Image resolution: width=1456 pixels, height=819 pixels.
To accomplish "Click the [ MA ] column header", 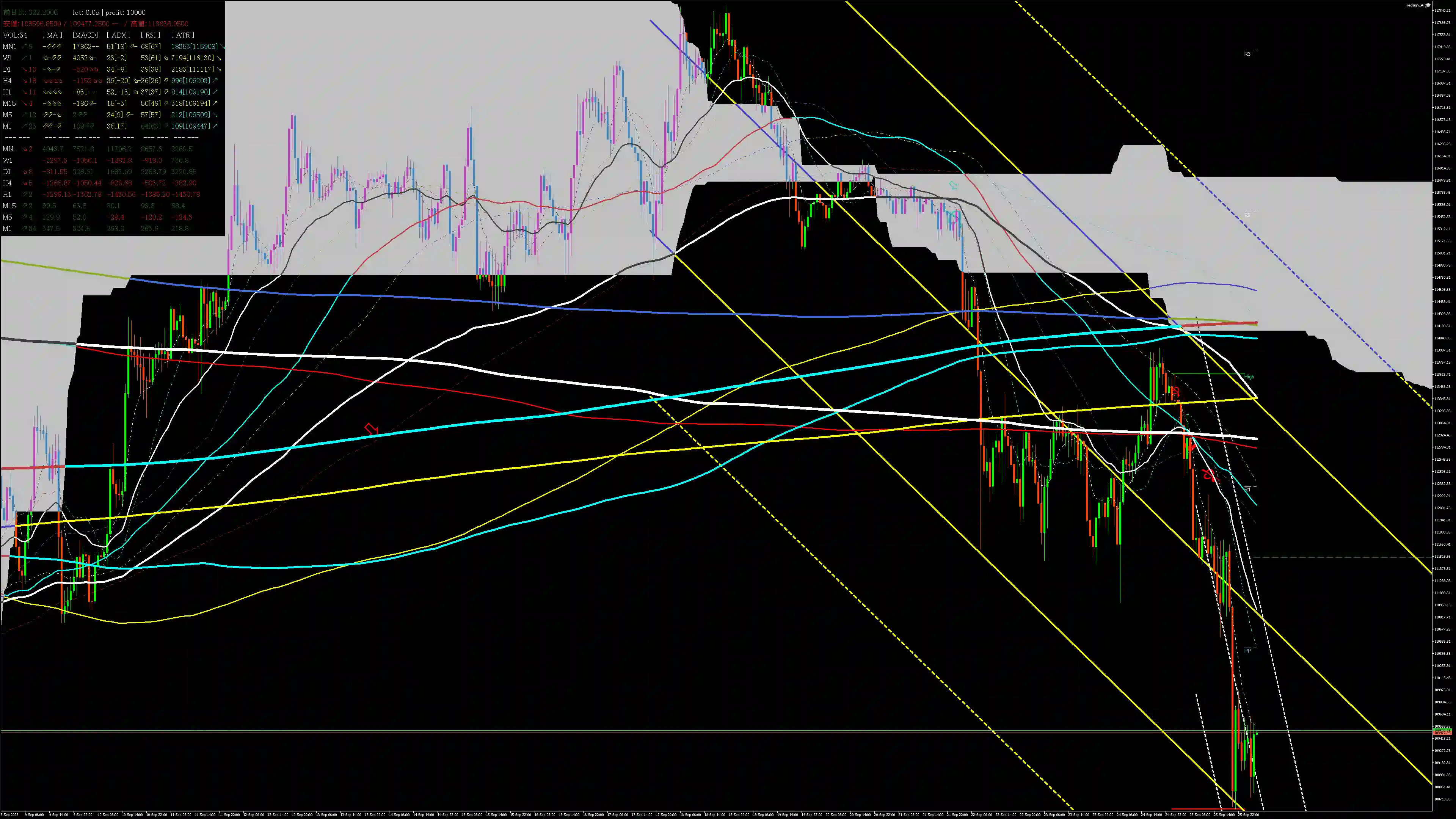I will [x=52, y=35].
